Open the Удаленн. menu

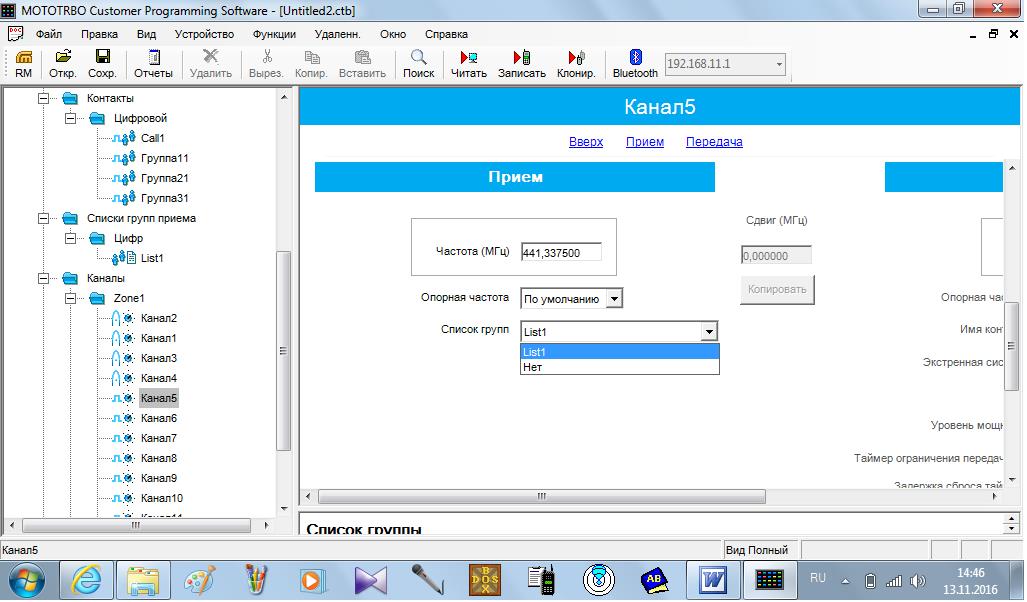[337, 34]
